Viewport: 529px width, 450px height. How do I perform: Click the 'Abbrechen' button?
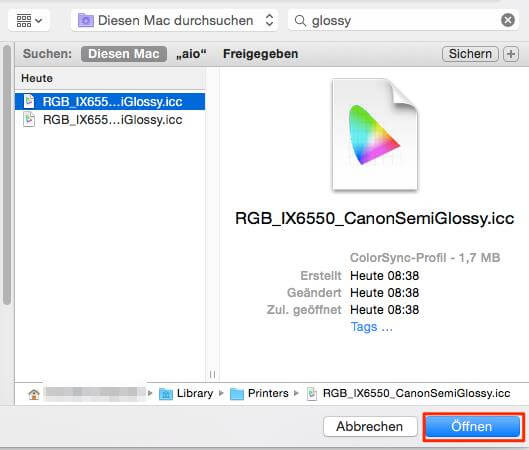tap(370, 426)
